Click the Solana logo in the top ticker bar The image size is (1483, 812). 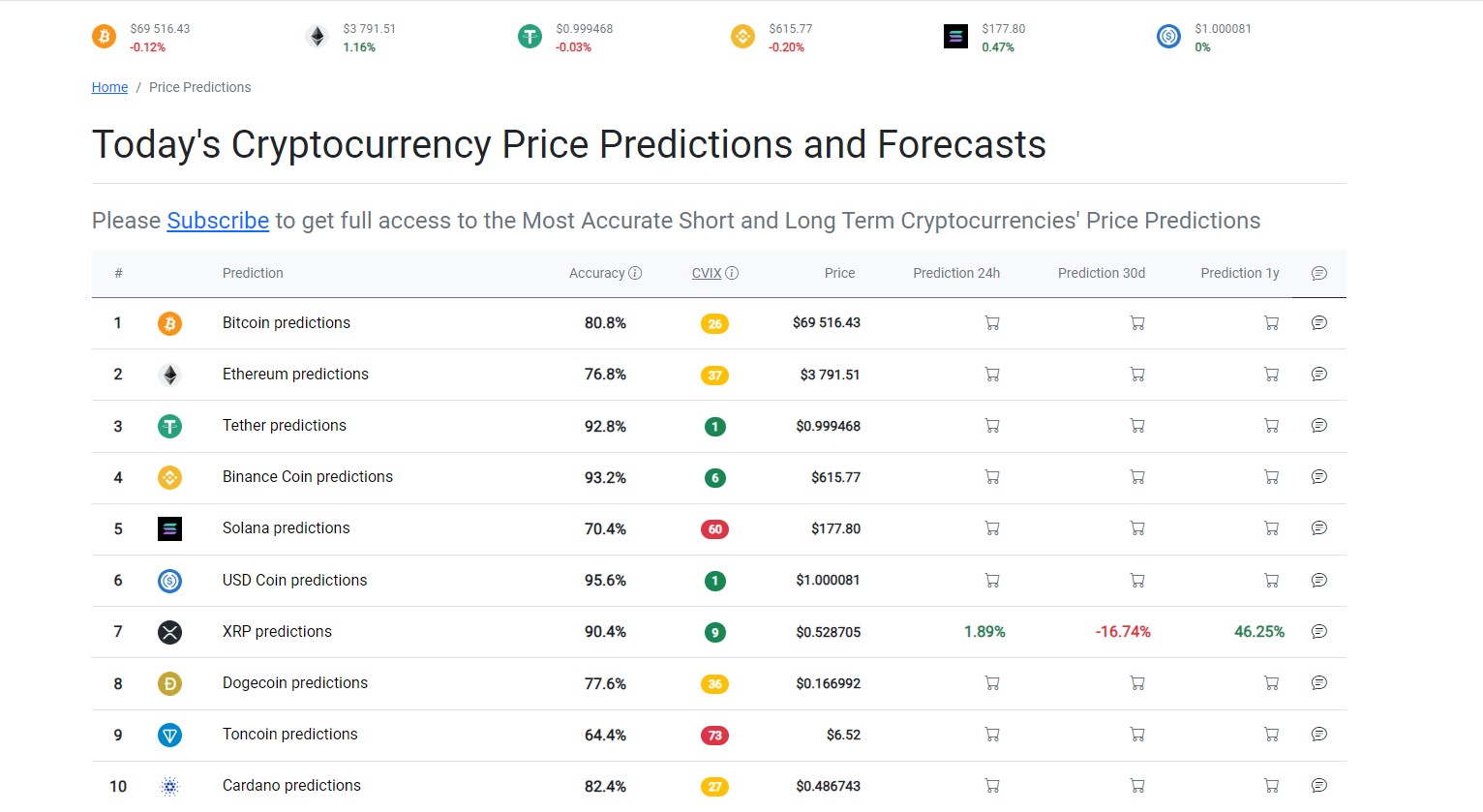coord(955,36)
